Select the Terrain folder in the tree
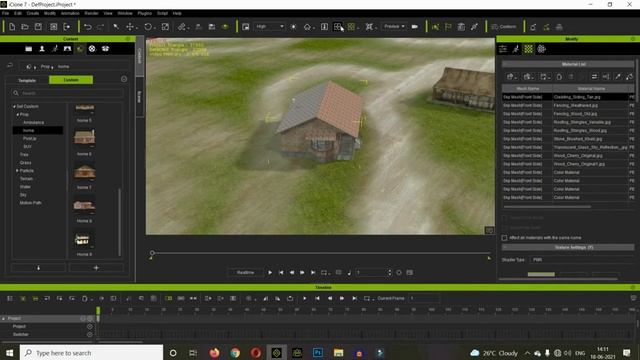The image size is (640, 360). click(27, 179)
